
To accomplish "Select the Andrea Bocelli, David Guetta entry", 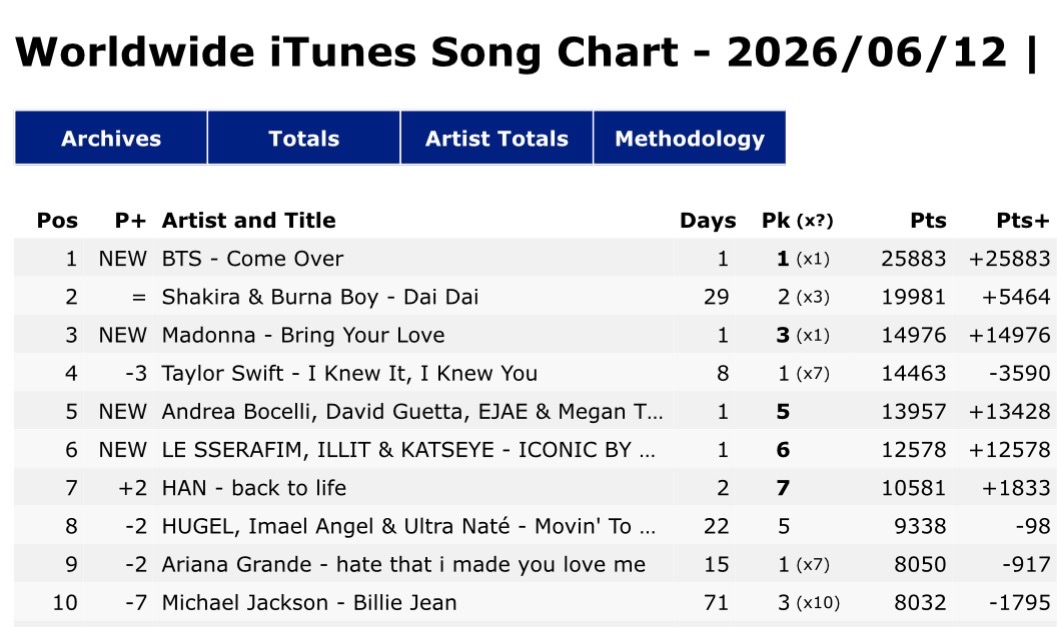I will click(x=535, y=411).
